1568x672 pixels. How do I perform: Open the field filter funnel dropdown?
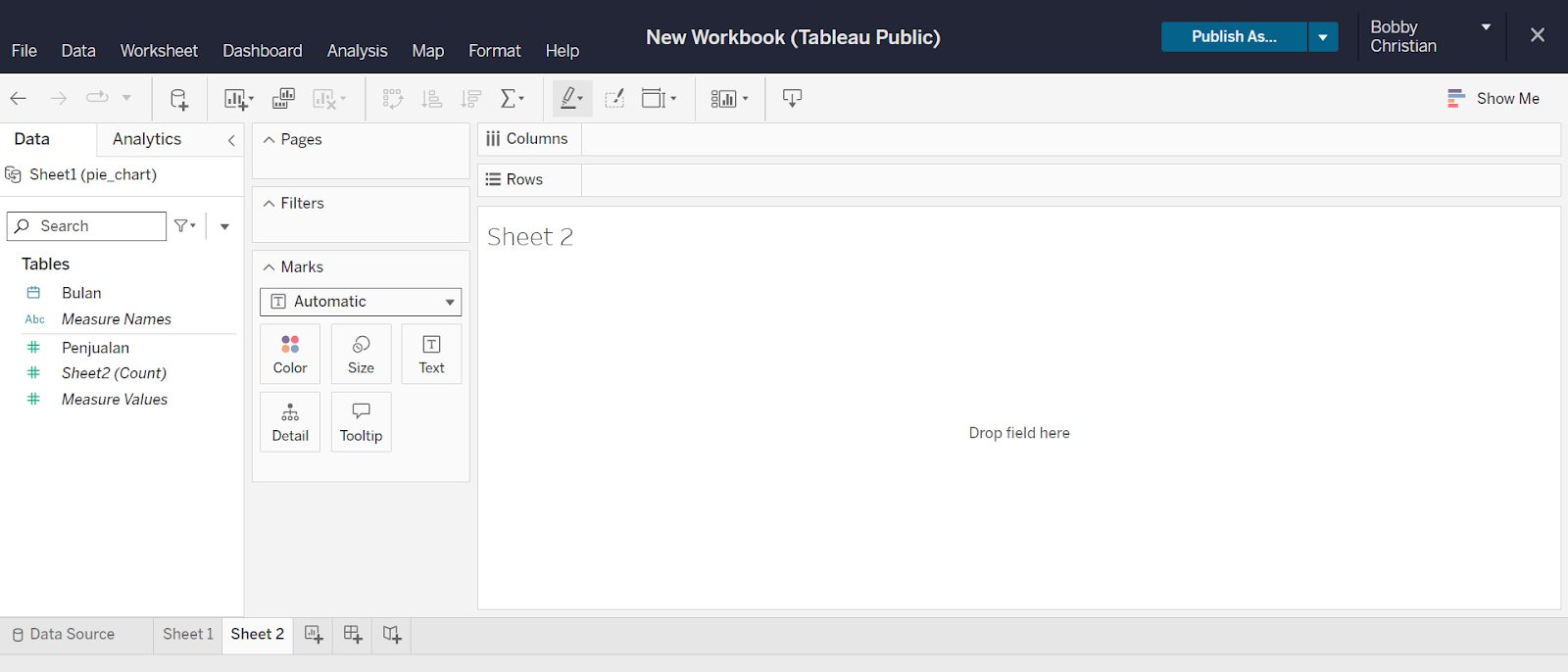[x=184, y=226]
